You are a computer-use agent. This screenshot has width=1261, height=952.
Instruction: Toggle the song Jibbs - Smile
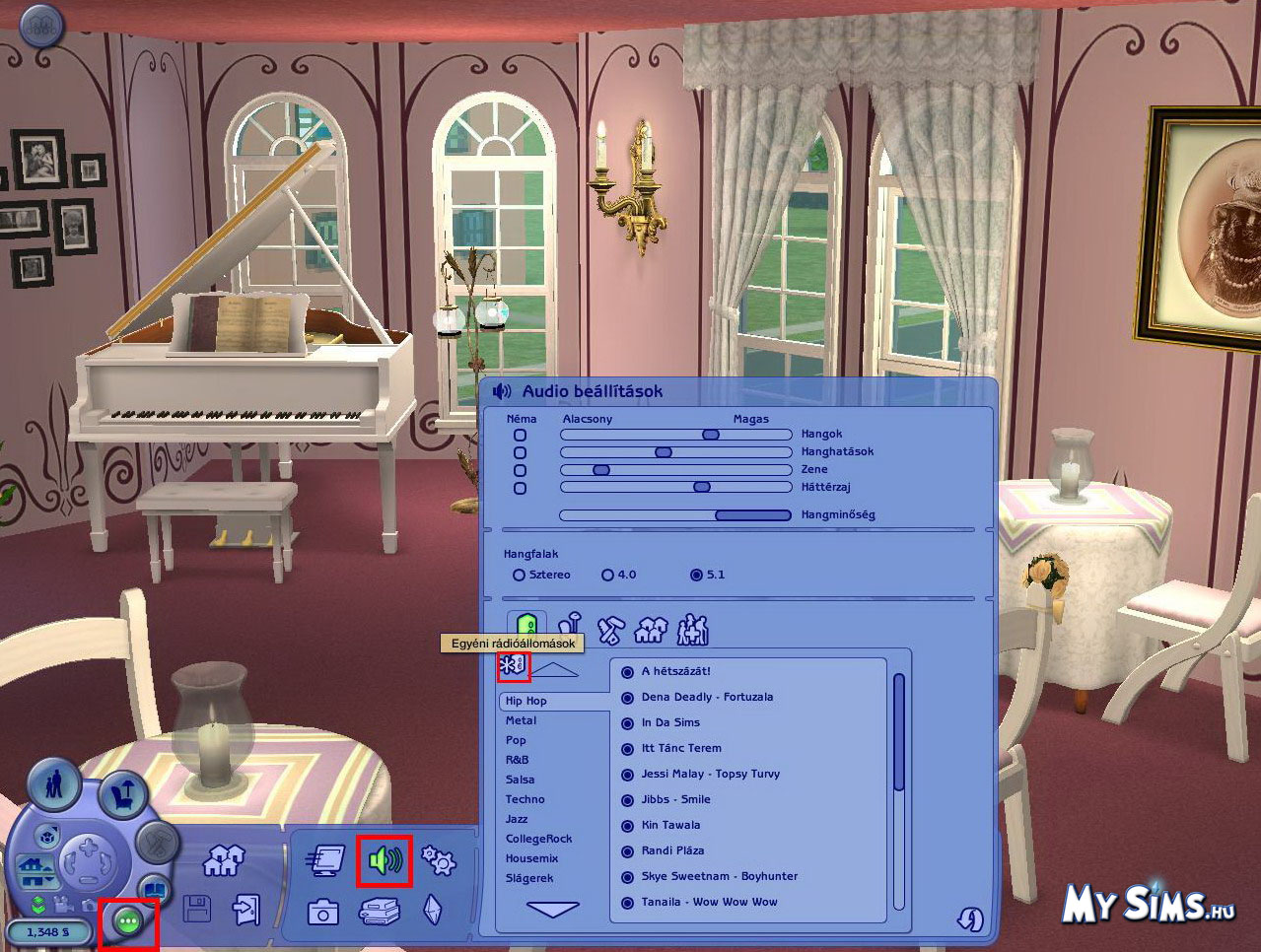[627, 800]
